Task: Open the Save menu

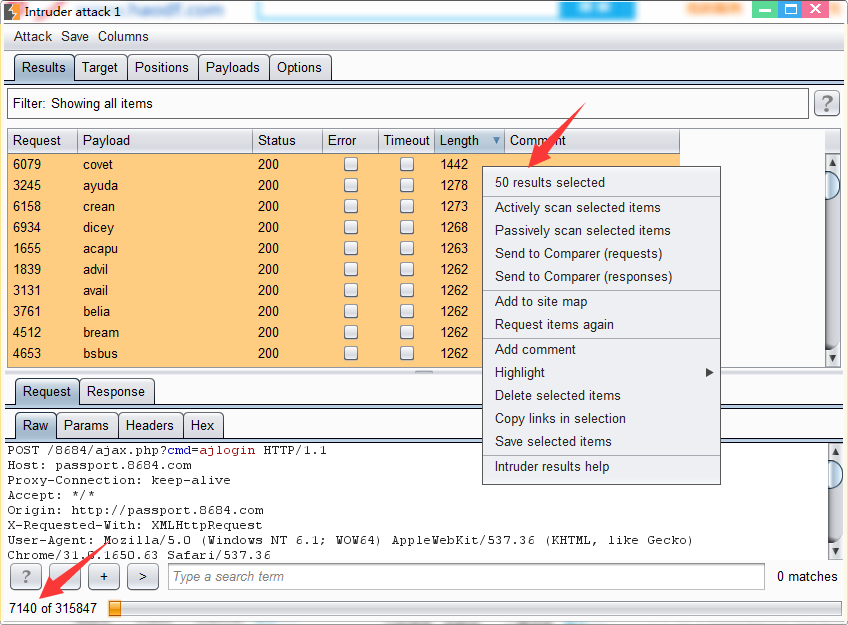Action: [x=75, y=36]
